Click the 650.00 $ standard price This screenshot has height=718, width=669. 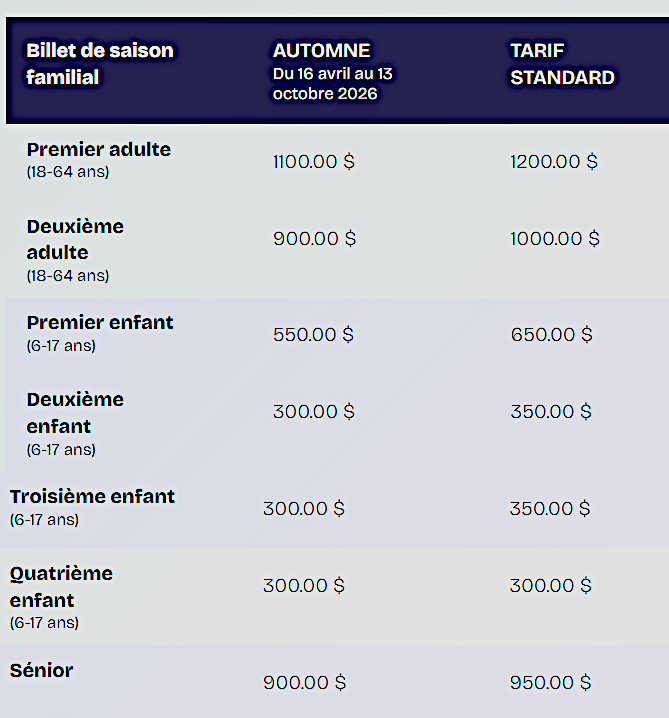[x=551, y=335]
